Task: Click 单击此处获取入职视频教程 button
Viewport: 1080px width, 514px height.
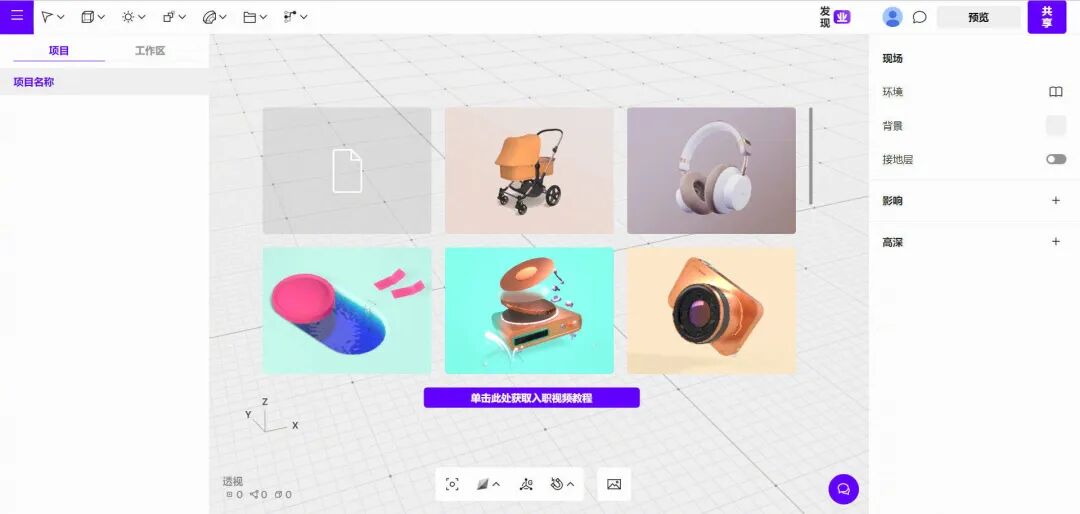Action: [531, 398]
